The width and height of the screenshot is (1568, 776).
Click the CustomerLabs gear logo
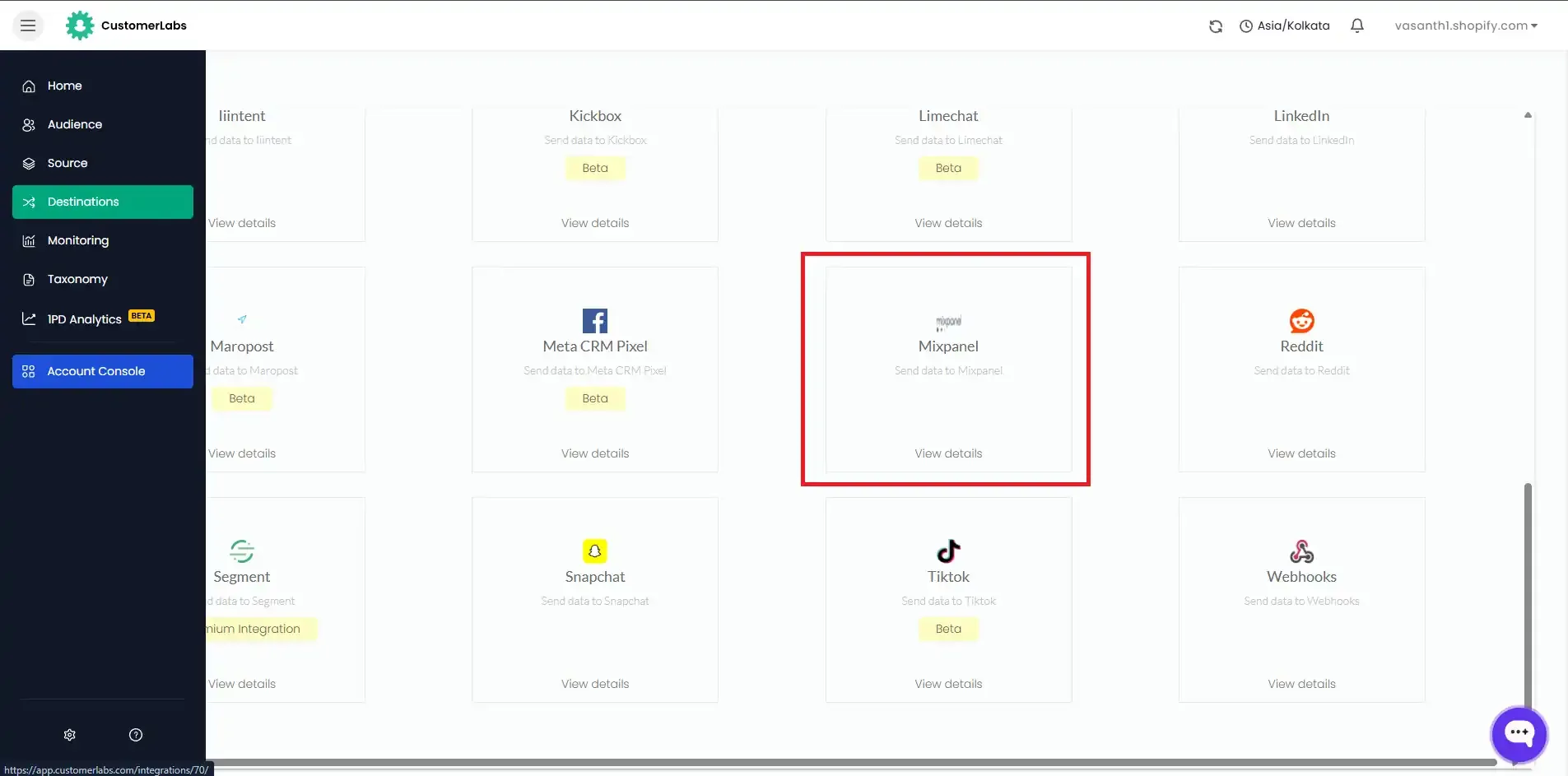(80, 26)
